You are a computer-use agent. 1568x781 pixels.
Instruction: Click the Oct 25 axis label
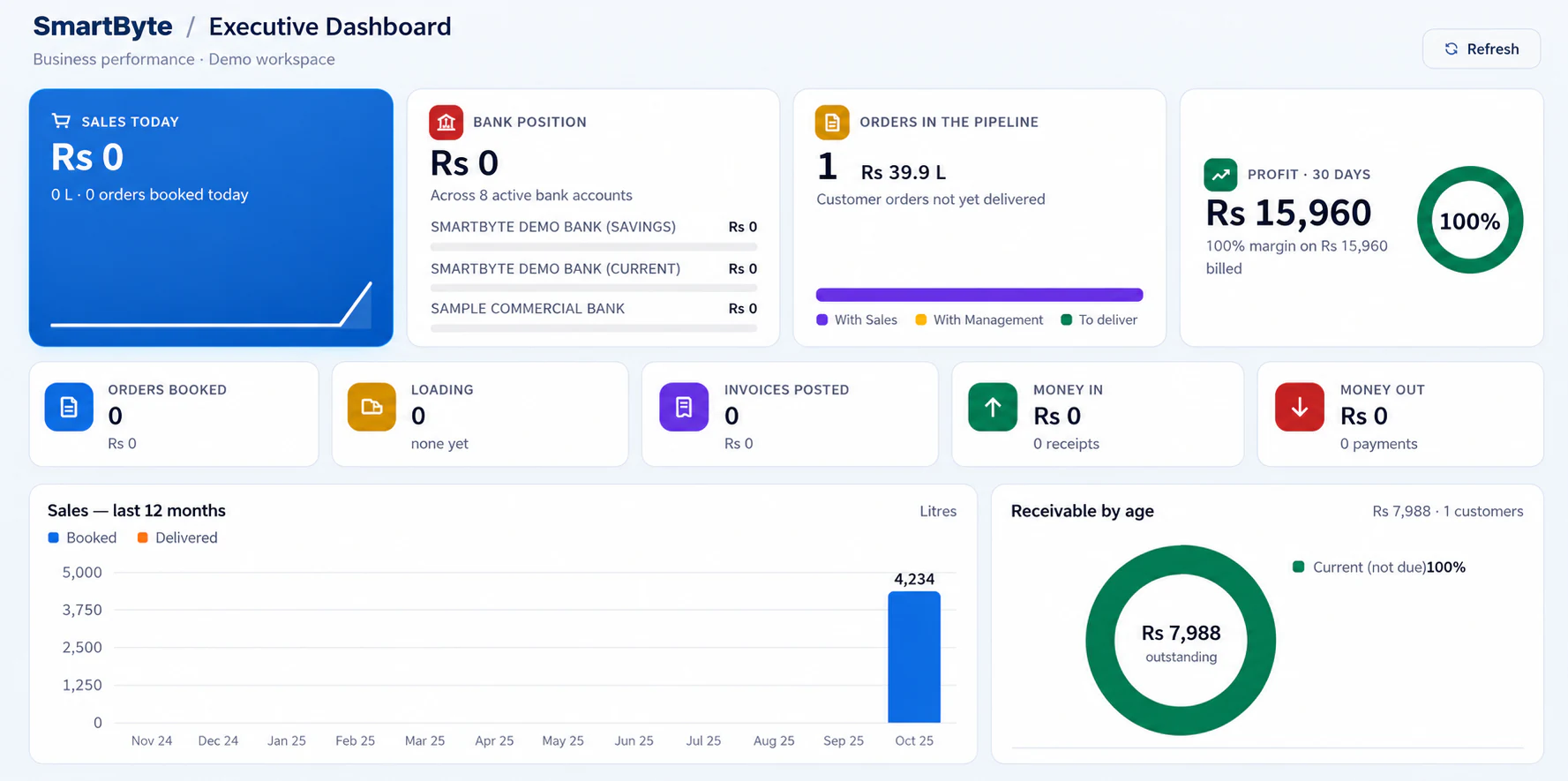pos(914,740)
